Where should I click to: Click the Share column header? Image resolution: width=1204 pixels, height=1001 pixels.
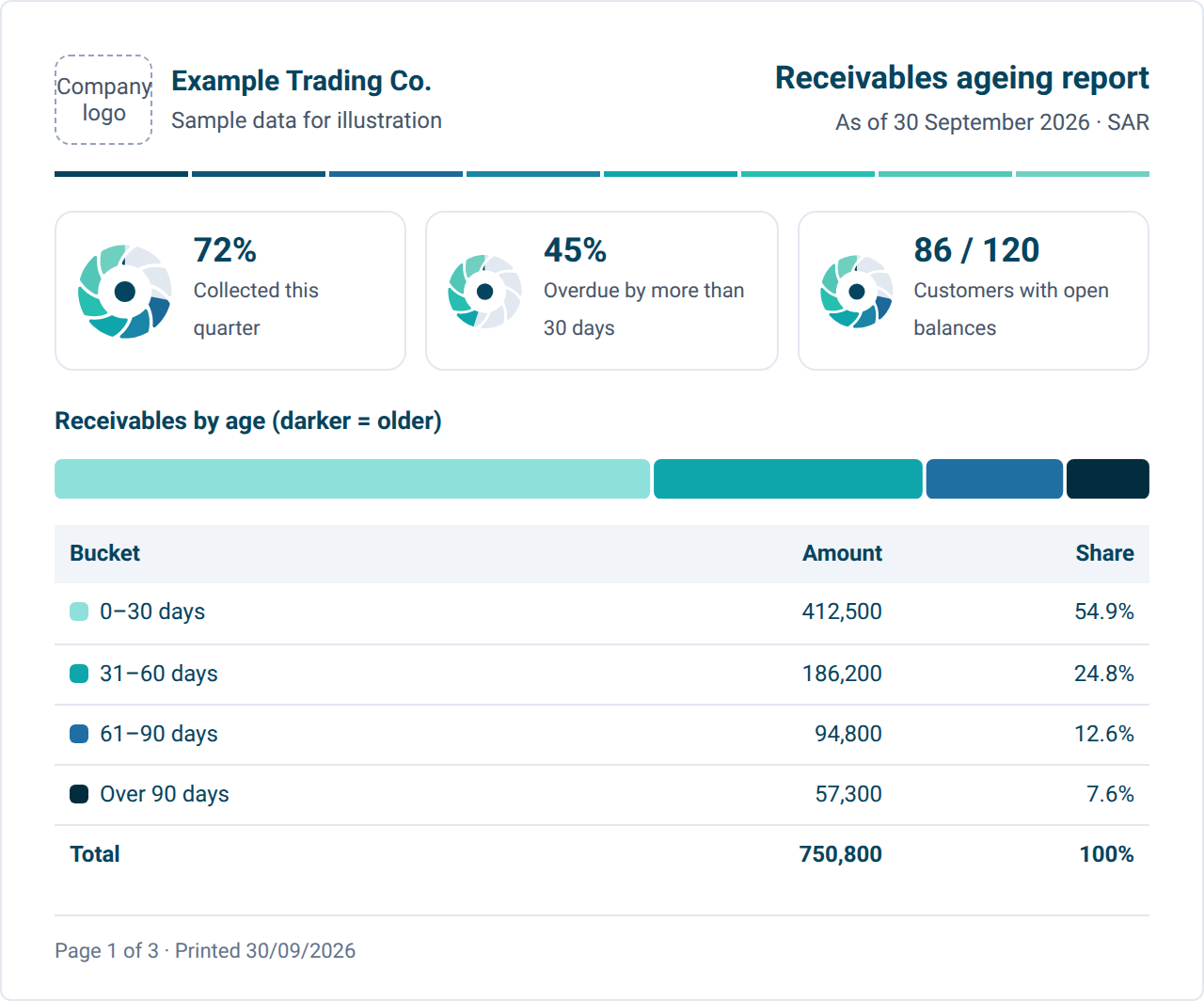click(x=1104, y=553)
